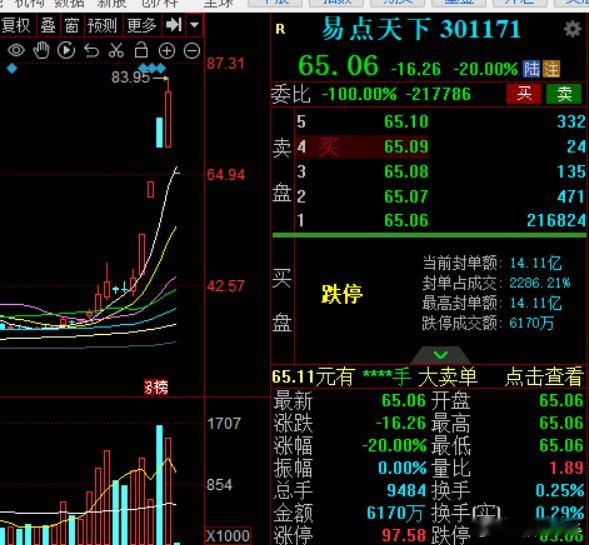Click the triple blue diamond markers near 83.95
The width and height of the screenshot is (589, 545).
pyautogui.click(x=152, y=68)
